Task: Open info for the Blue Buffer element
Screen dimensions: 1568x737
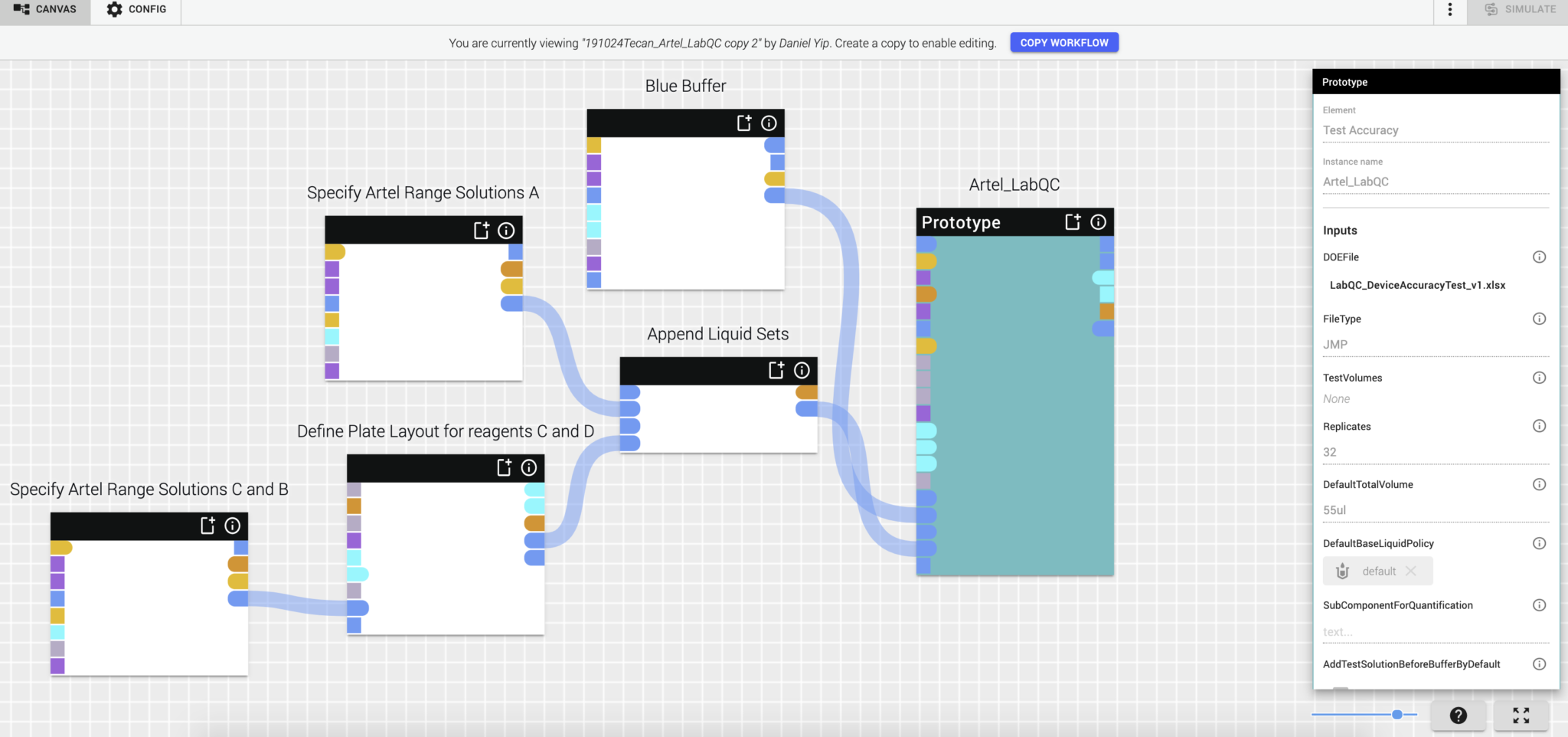Action: (x=769, y=123)
